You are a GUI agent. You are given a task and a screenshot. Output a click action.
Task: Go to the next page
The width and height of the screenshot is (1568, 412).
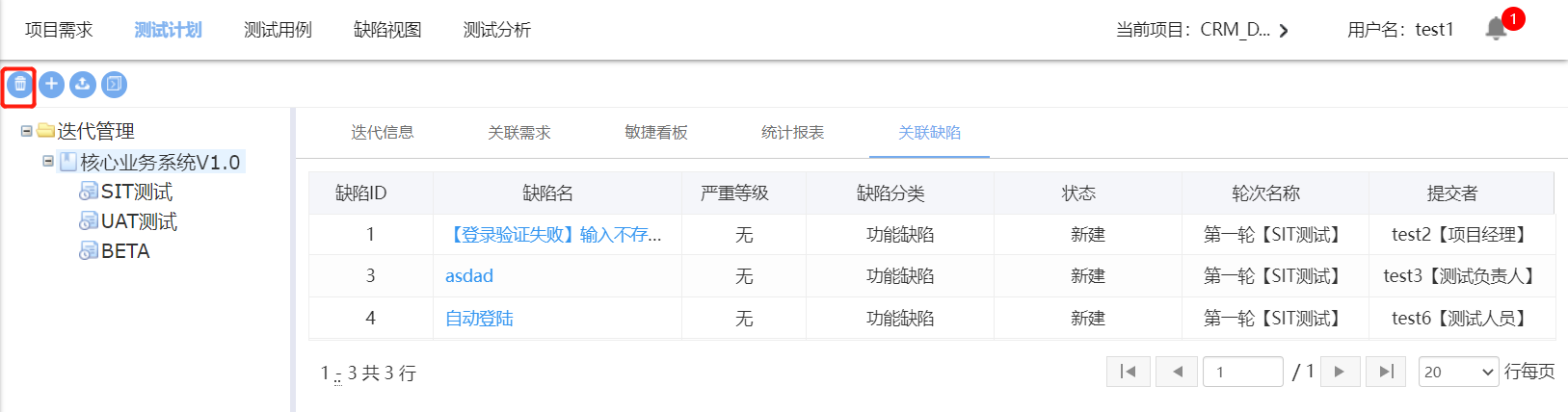(x=1340, y=372)
